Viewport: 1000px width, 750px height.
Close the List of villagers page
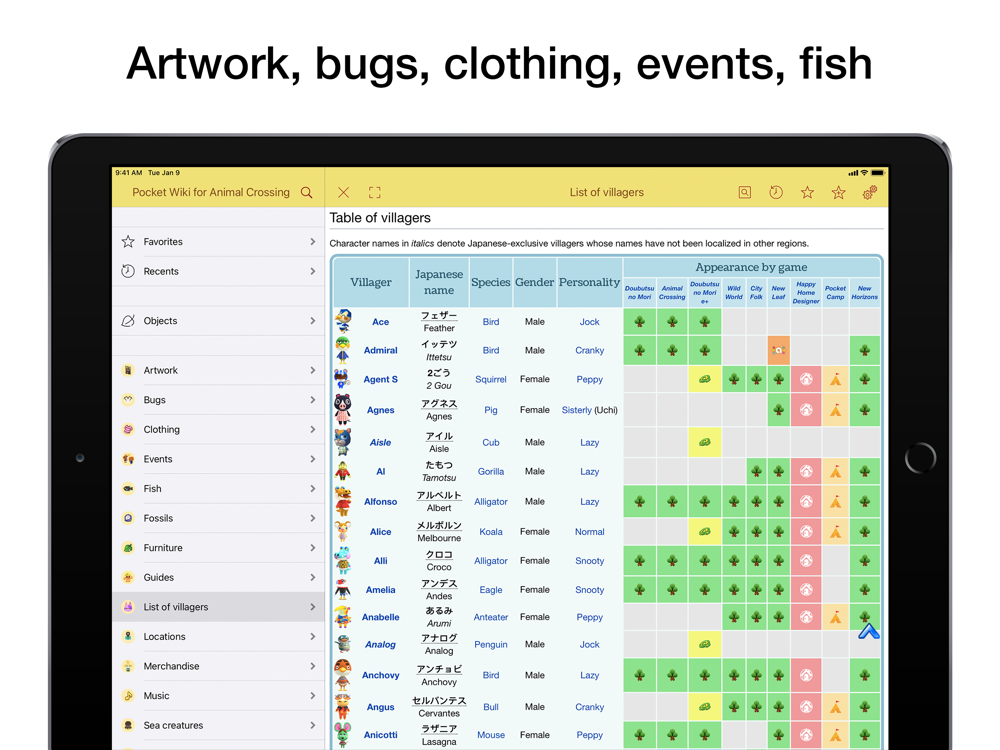343,193
